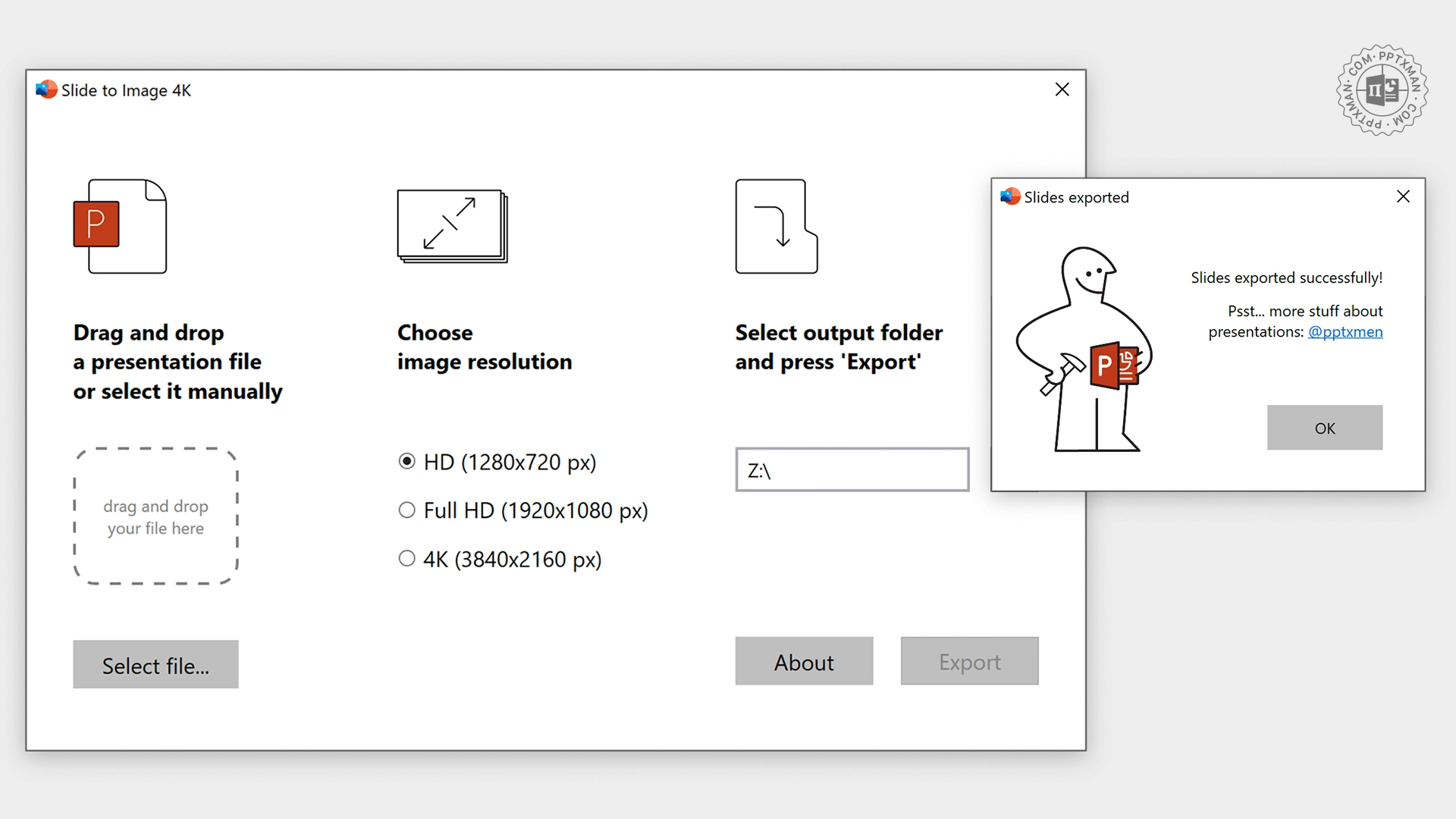Open the About dialog
Image resolution: width=1456 pixels, height=819 pixels.
tap(804, 661)
